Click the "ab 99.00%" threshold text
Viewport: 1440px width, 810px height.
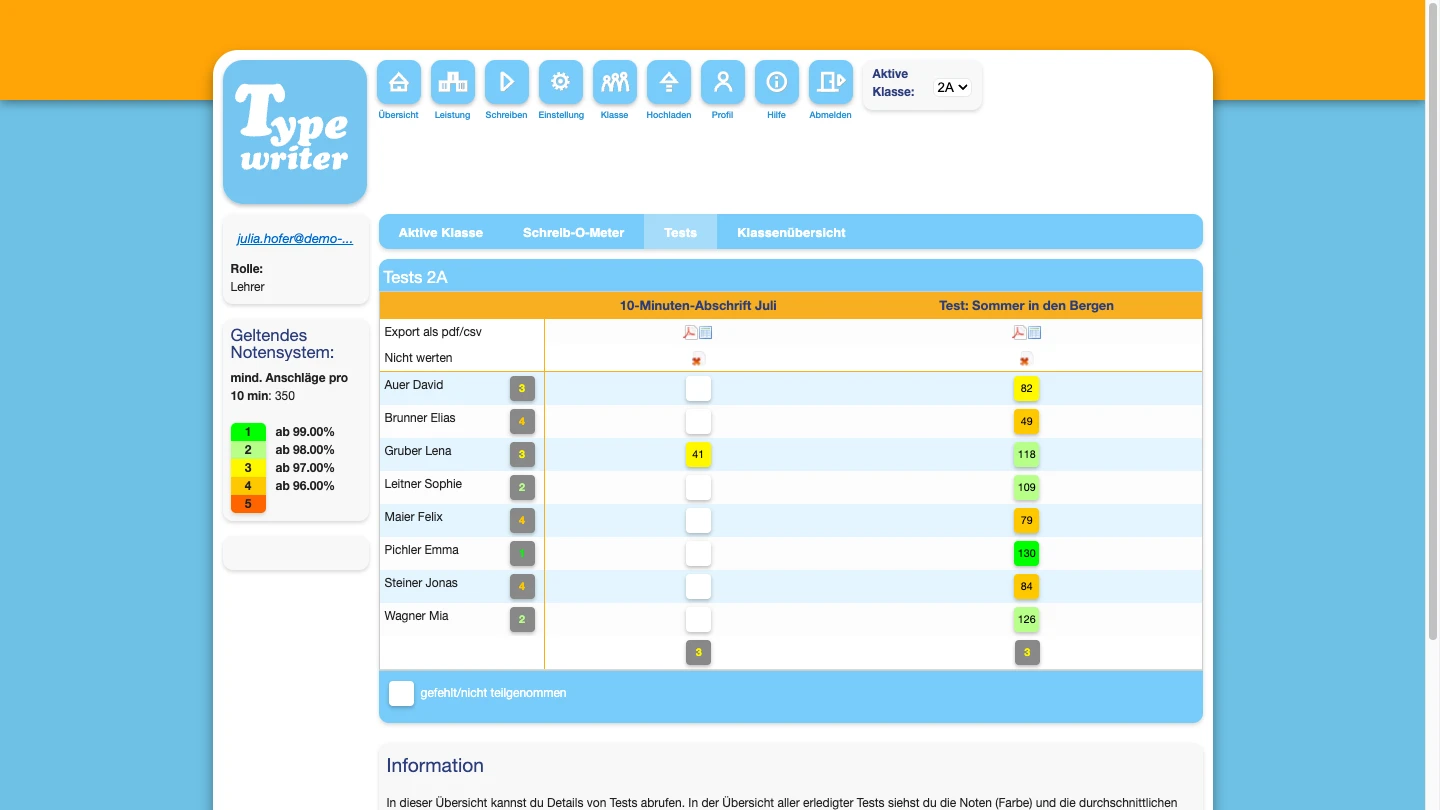pos(305,432)
